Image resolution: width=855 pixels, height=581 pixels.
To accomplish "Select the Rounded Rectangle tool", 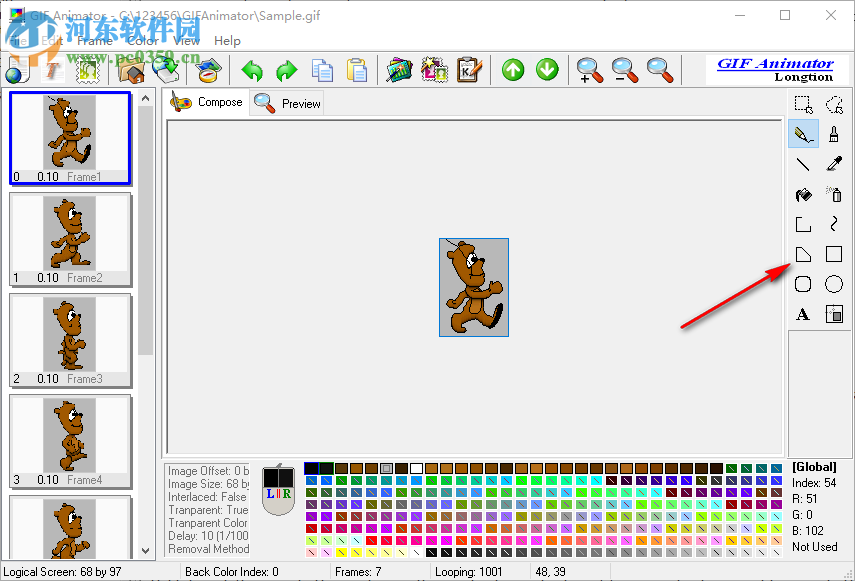I will [803, 284].
